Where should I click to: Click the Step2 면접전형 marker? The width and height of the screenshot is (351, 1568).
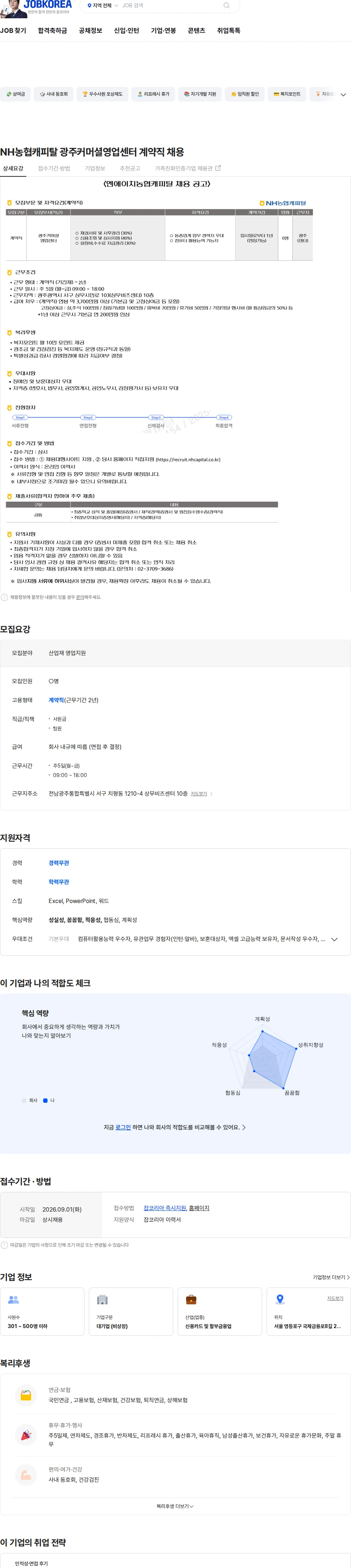point(88,418)
